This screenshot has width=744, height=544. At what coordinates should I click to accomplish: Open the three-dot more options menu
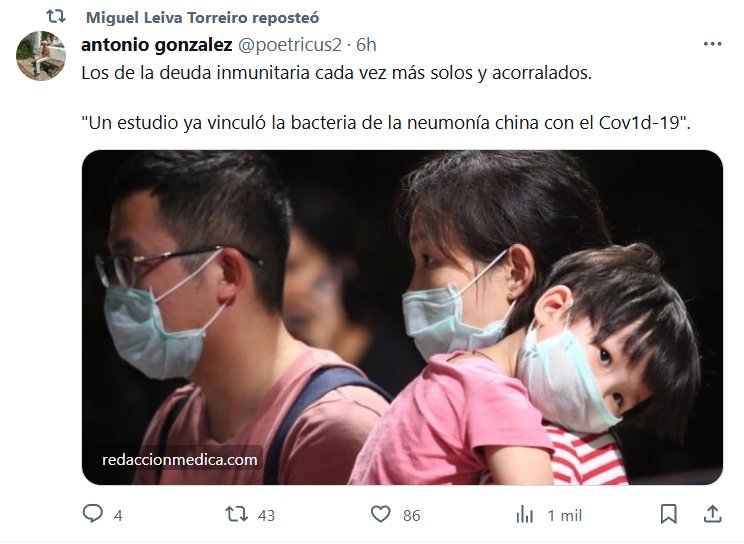tap(712, 44)
